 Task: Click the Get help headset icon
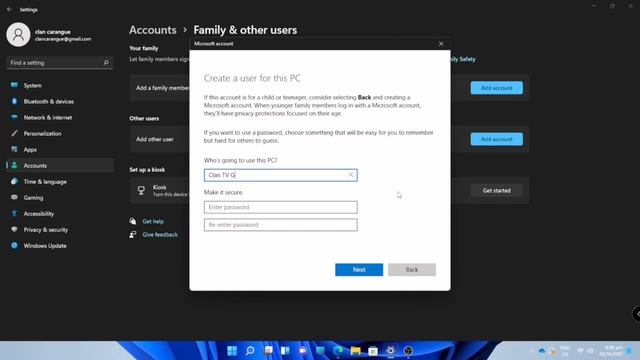click(133, 221)
